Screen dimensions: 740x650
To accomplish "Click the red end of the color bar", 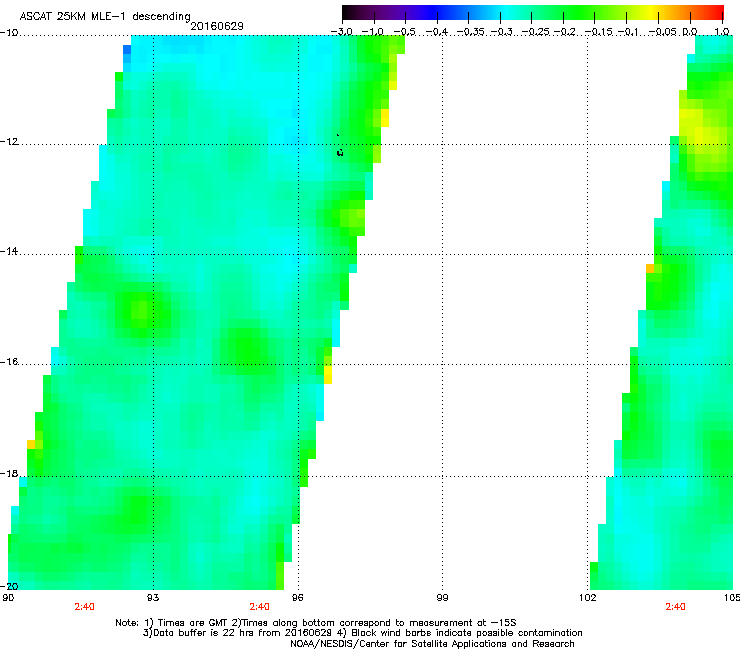I will 715,12.
